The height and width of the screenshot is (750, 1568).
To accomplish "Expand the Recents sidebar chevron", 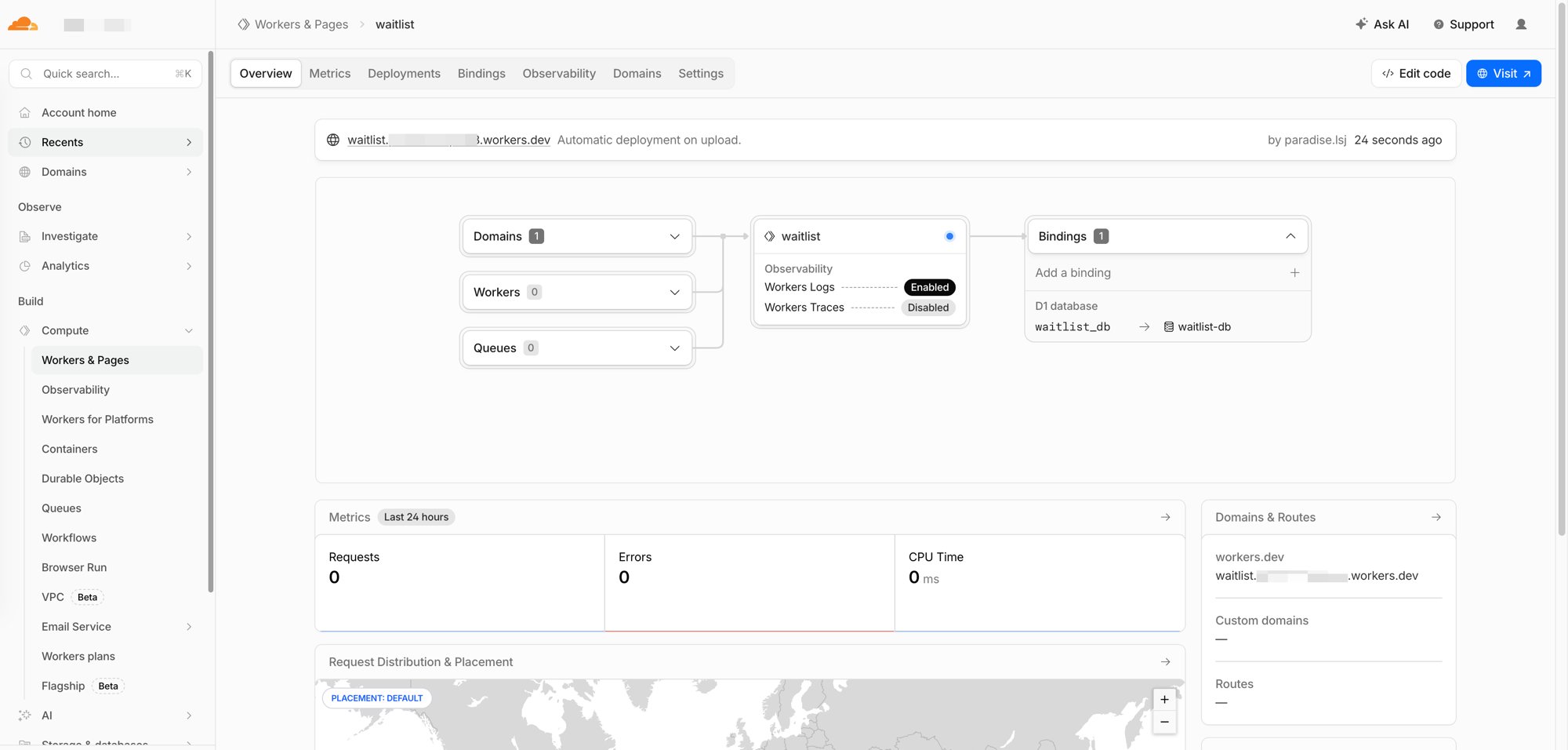I will [x=189, y=142].
